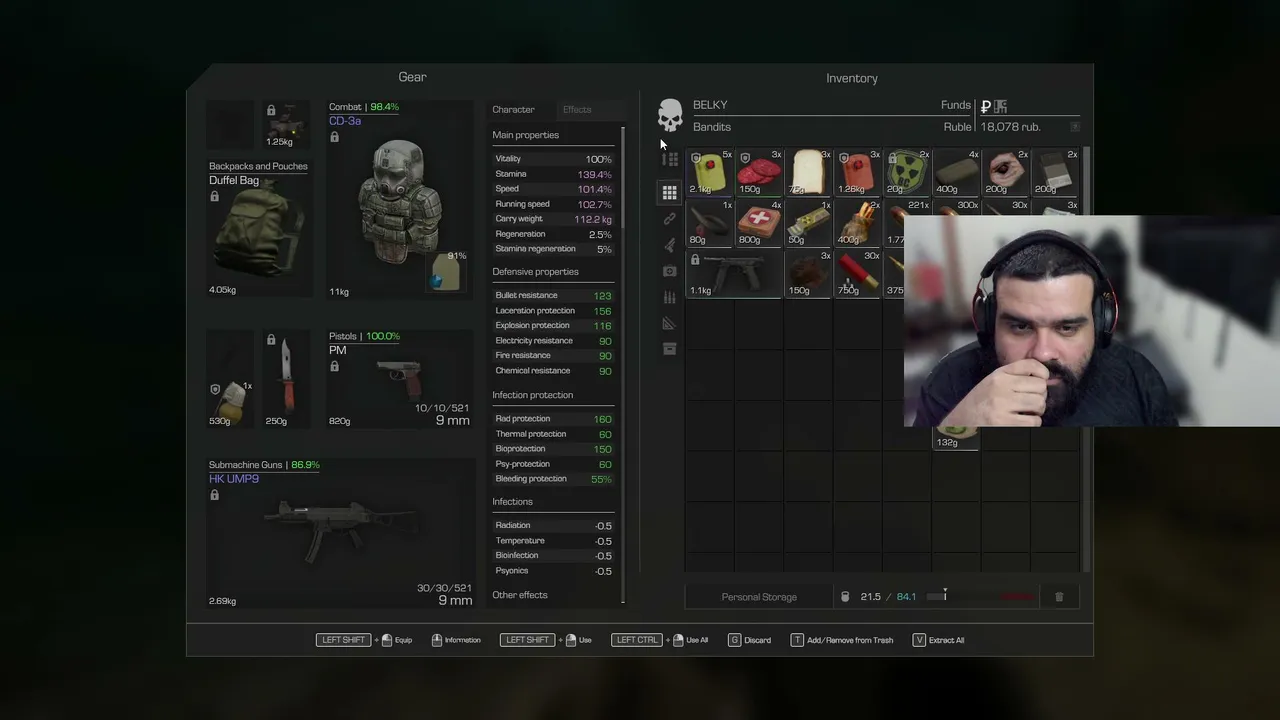Select the all-items grid filter
Screen dimensions: 1280x720
coord(670,192)
